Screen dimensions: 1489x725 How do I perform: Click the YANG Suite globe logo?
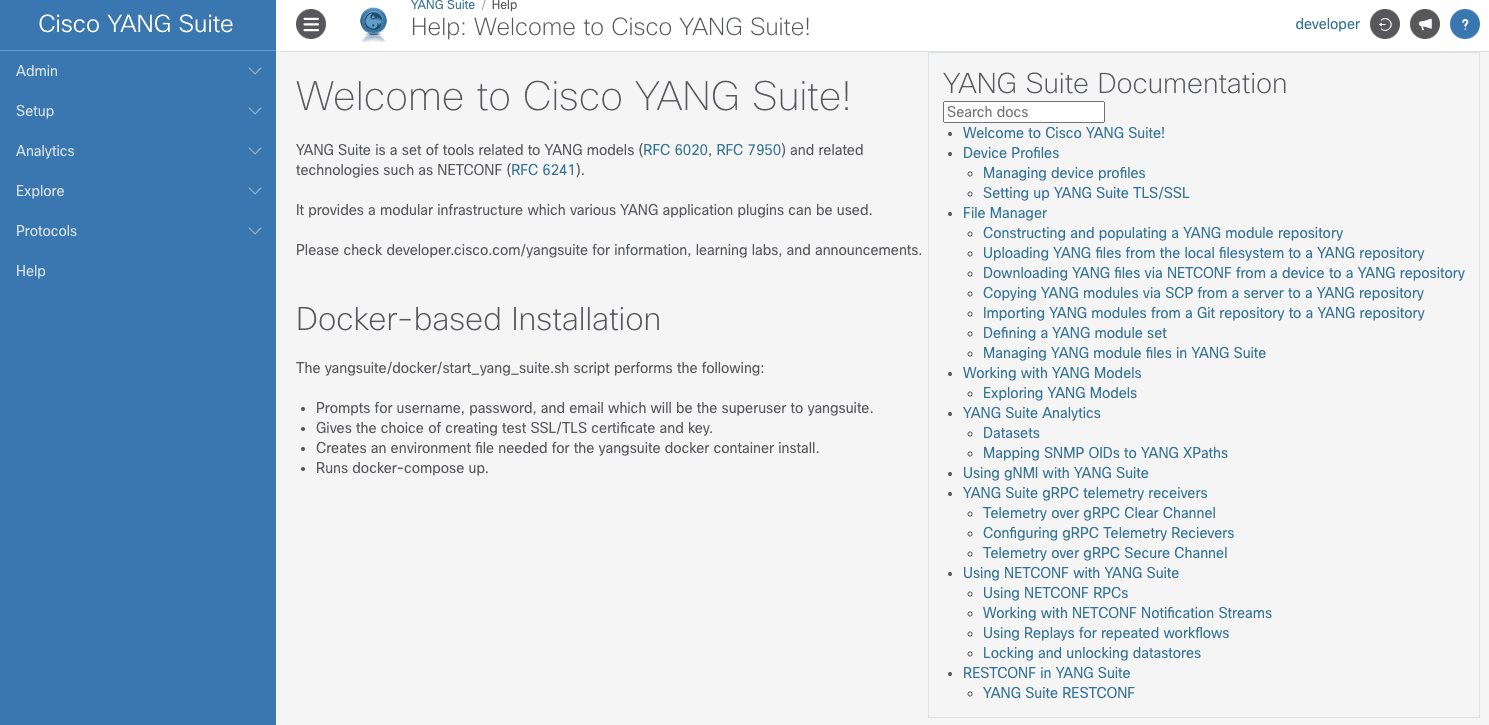374,24
